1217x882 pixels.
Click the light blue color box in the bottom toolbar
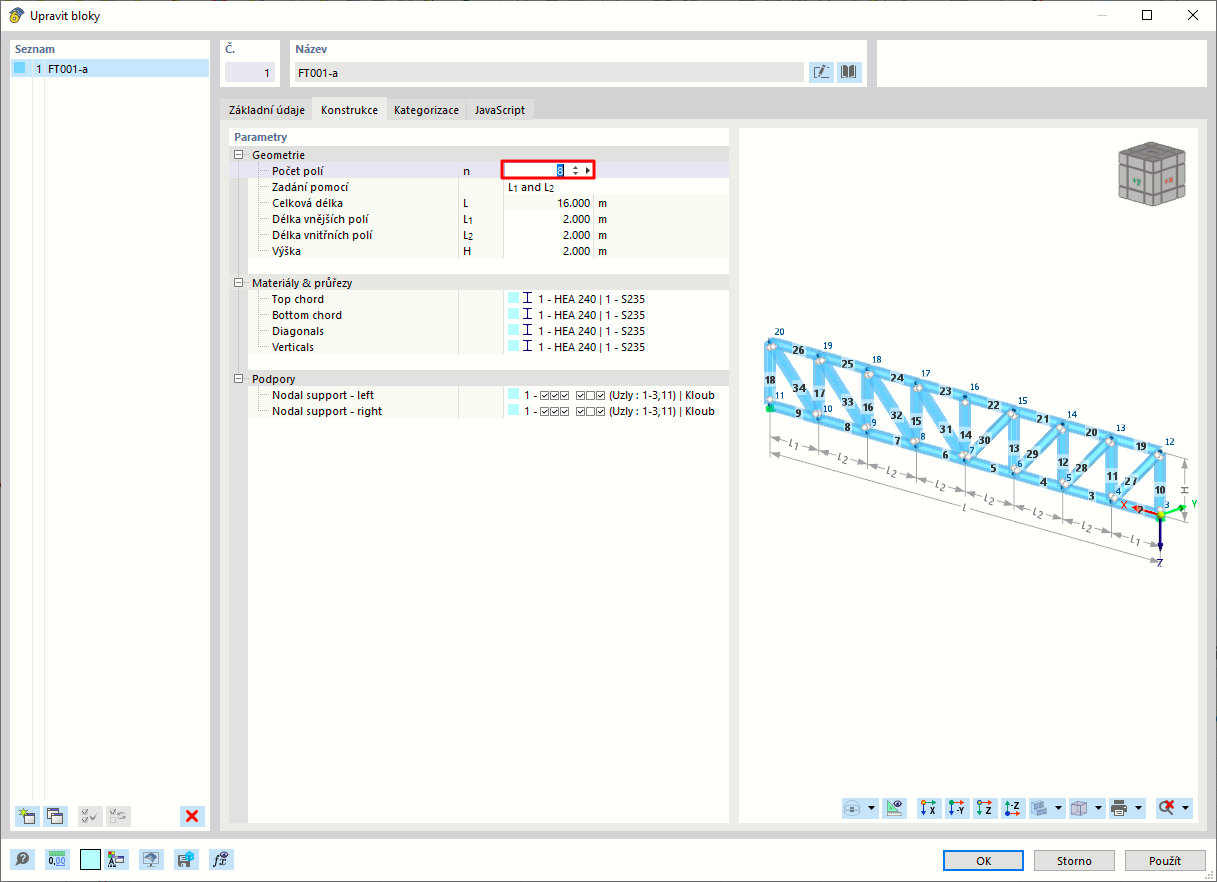pyautogui.click(x=90, y=859)
